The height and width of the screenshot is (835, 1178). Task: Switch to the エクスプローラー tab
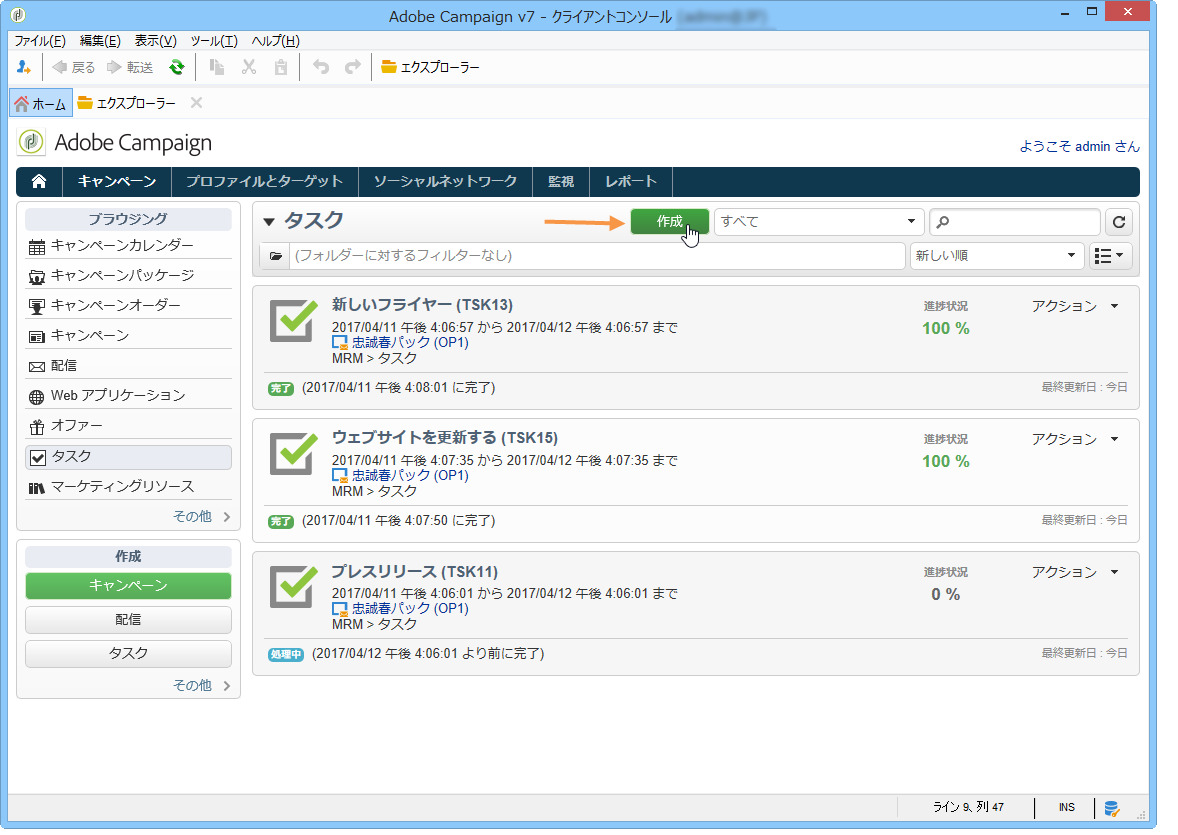click(127, 103)
